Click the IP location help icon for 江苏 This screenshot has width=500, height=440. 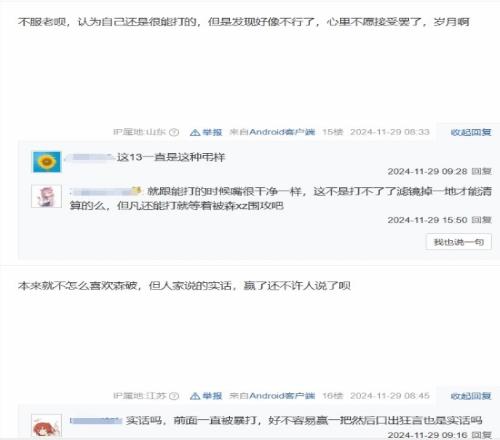(174, 396)
